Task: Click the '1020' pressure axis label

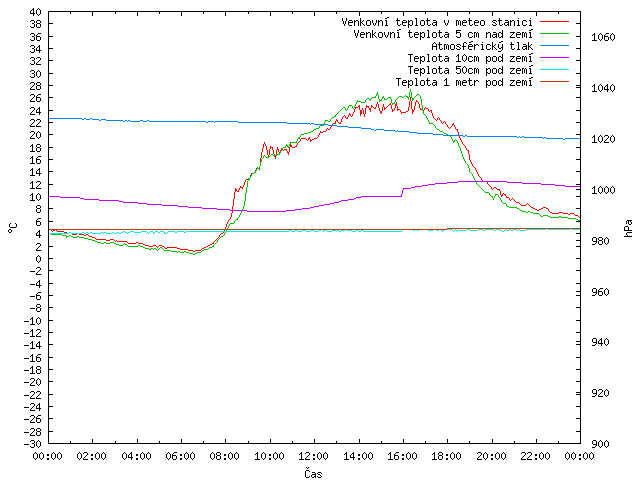Action: pos(603,139)
